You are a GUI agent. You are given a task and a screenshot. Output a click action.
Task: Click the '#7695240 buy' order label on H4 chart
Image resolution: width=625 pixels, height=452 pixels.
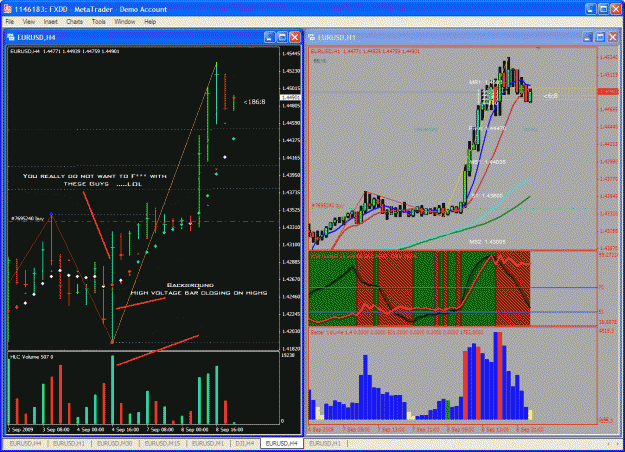click(x=27, y=218)
